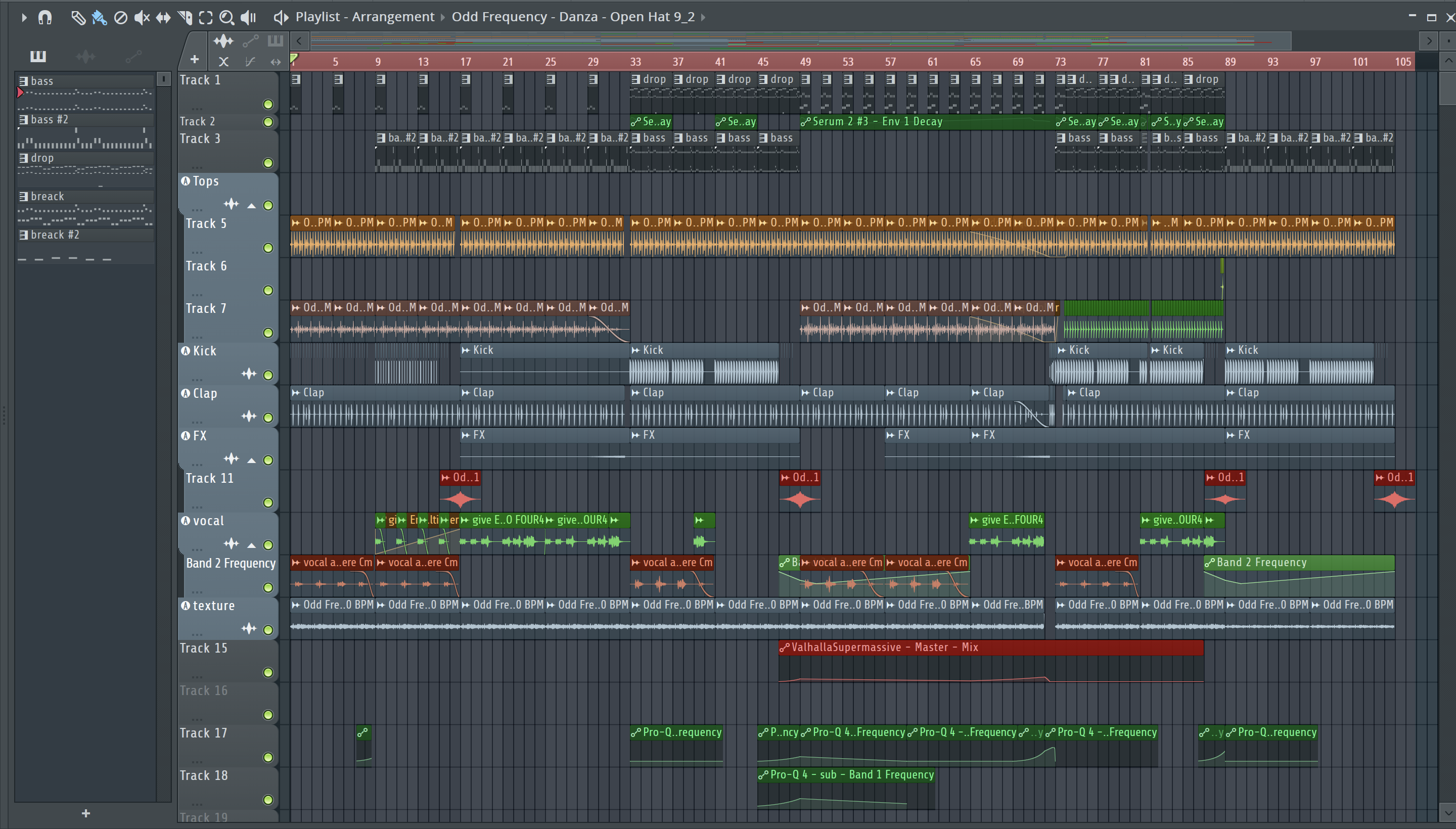Click bar 73 on the timeline ruler
The height and width of the screenshot is (829, 1456).
click(x=1060, y=62)
